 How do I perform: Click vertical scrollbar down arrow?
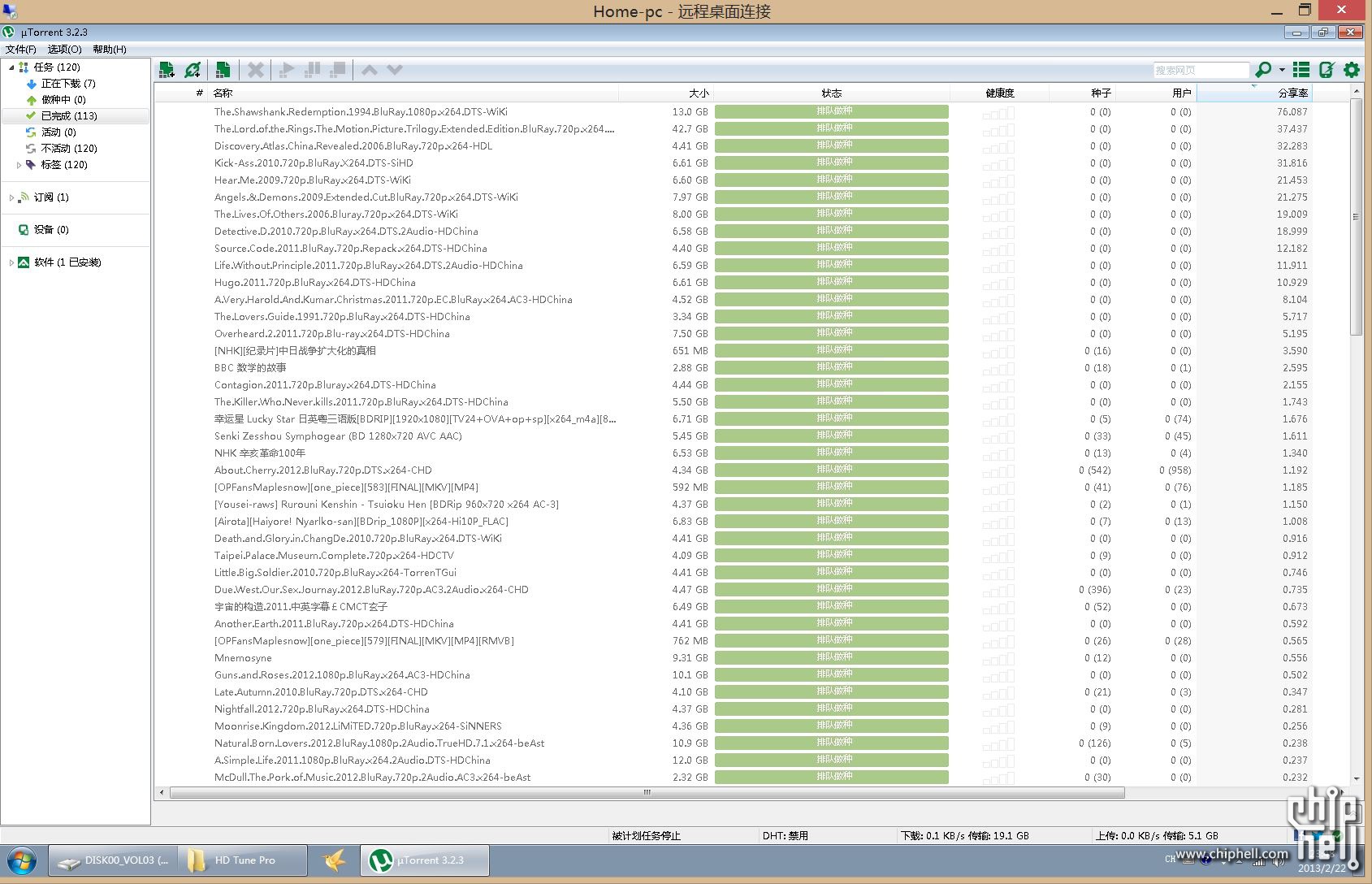(1356, 778)
